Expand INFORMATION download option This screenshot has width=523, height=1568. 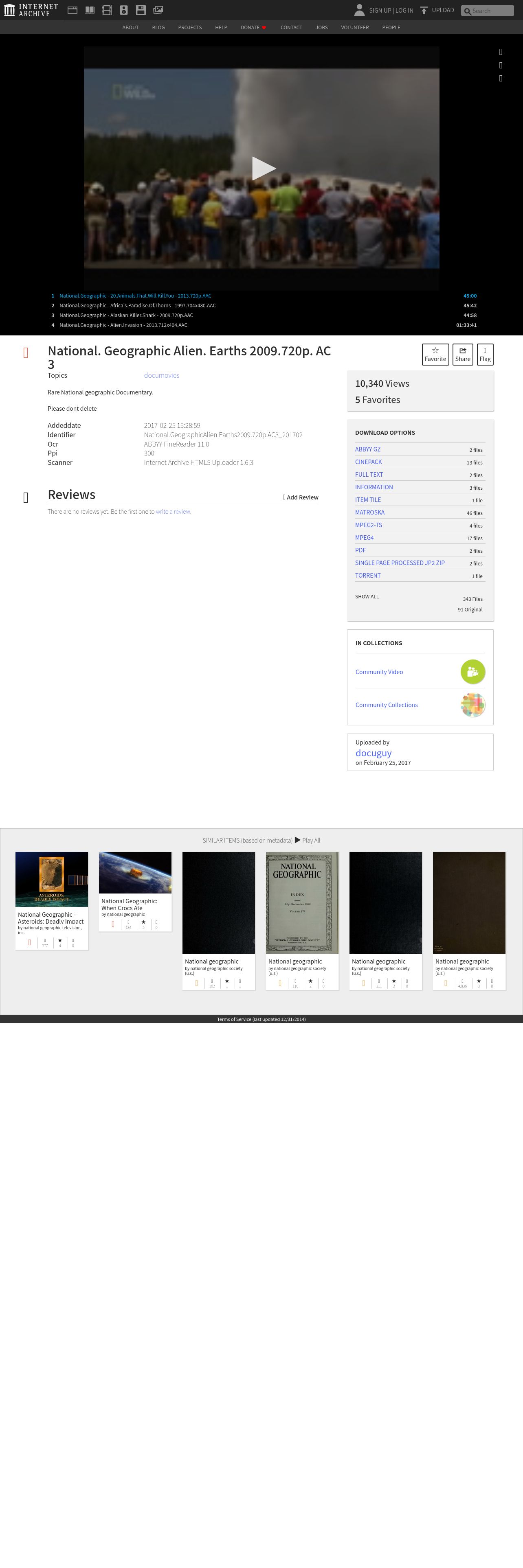[374, 487]
